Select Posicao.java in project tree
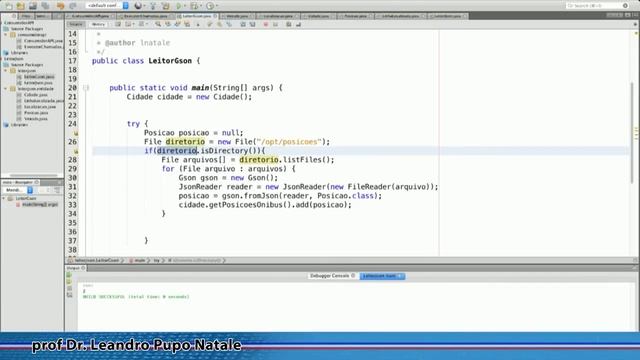 [36, 113]
